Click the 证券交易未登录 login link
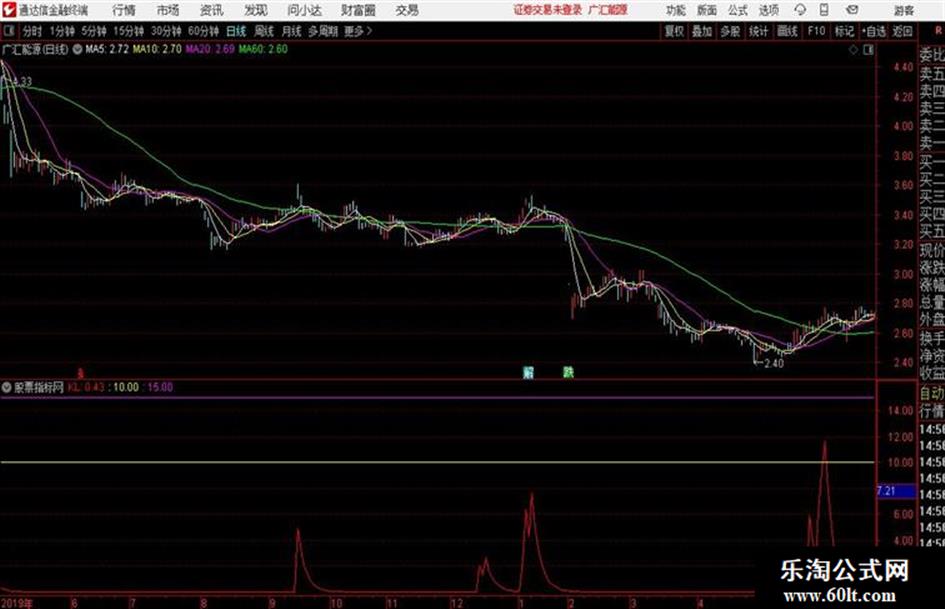Viewport: 945px width, 609px height. click(x=547, y=10)
